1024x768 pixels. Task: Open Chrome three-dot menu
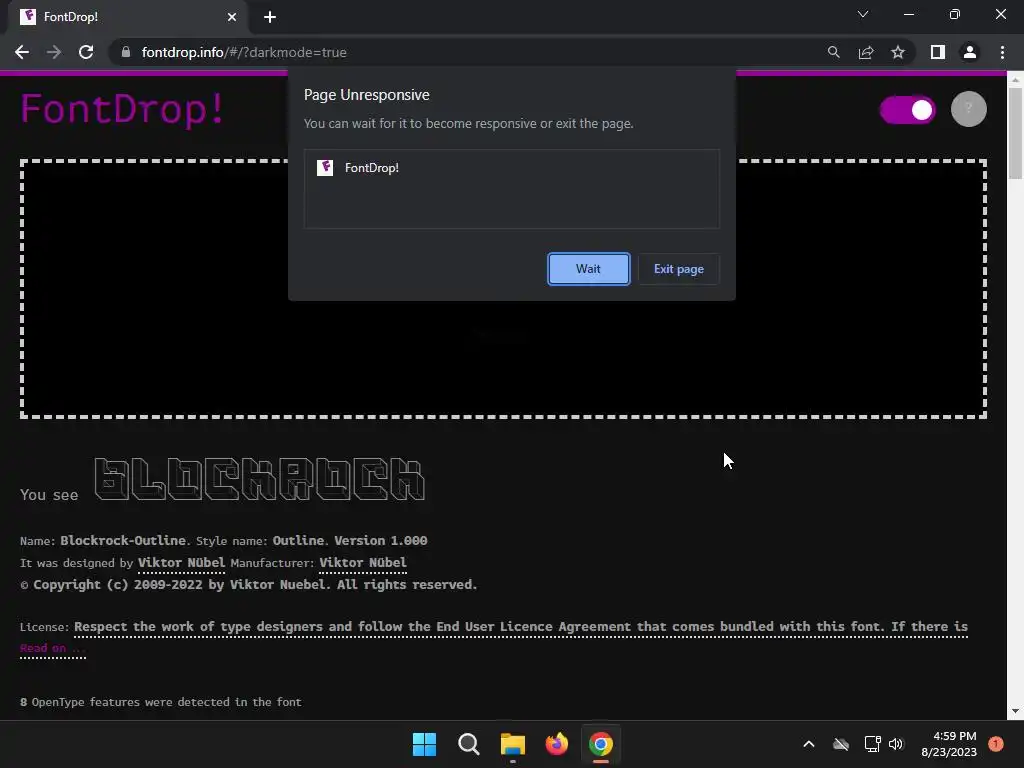click(1002, 52)
